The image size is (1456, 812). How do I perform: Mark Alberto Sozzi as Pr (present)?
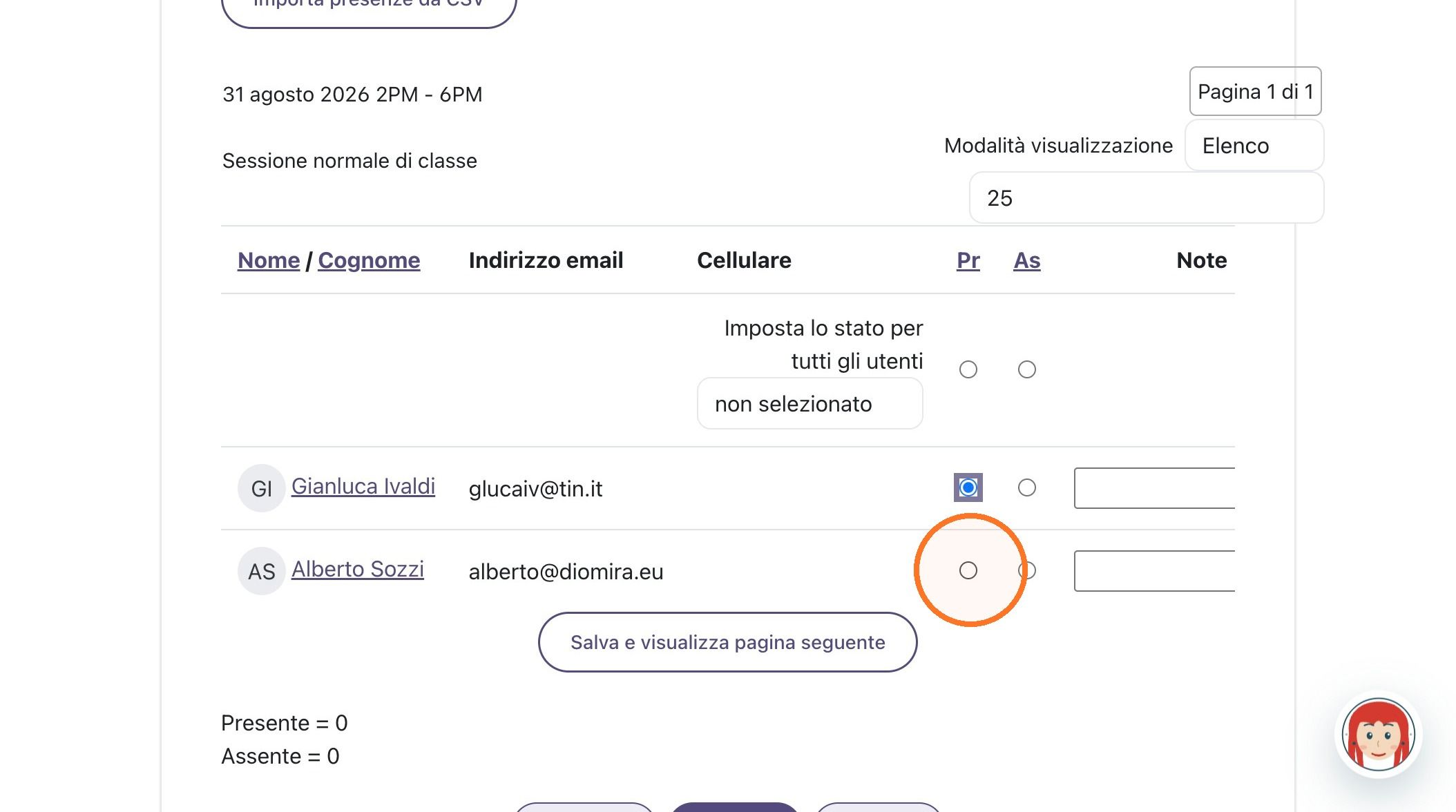coord(968,570)
